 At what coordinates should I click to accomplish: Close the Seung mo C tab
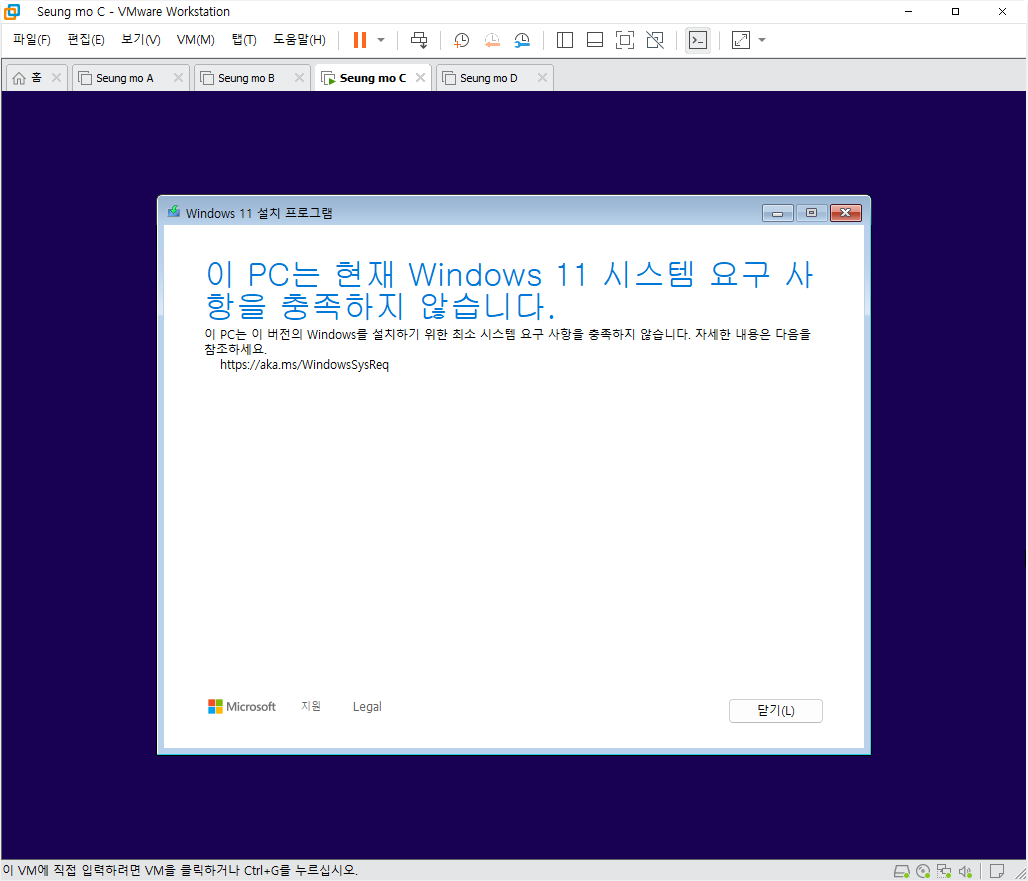coord(420,78)
